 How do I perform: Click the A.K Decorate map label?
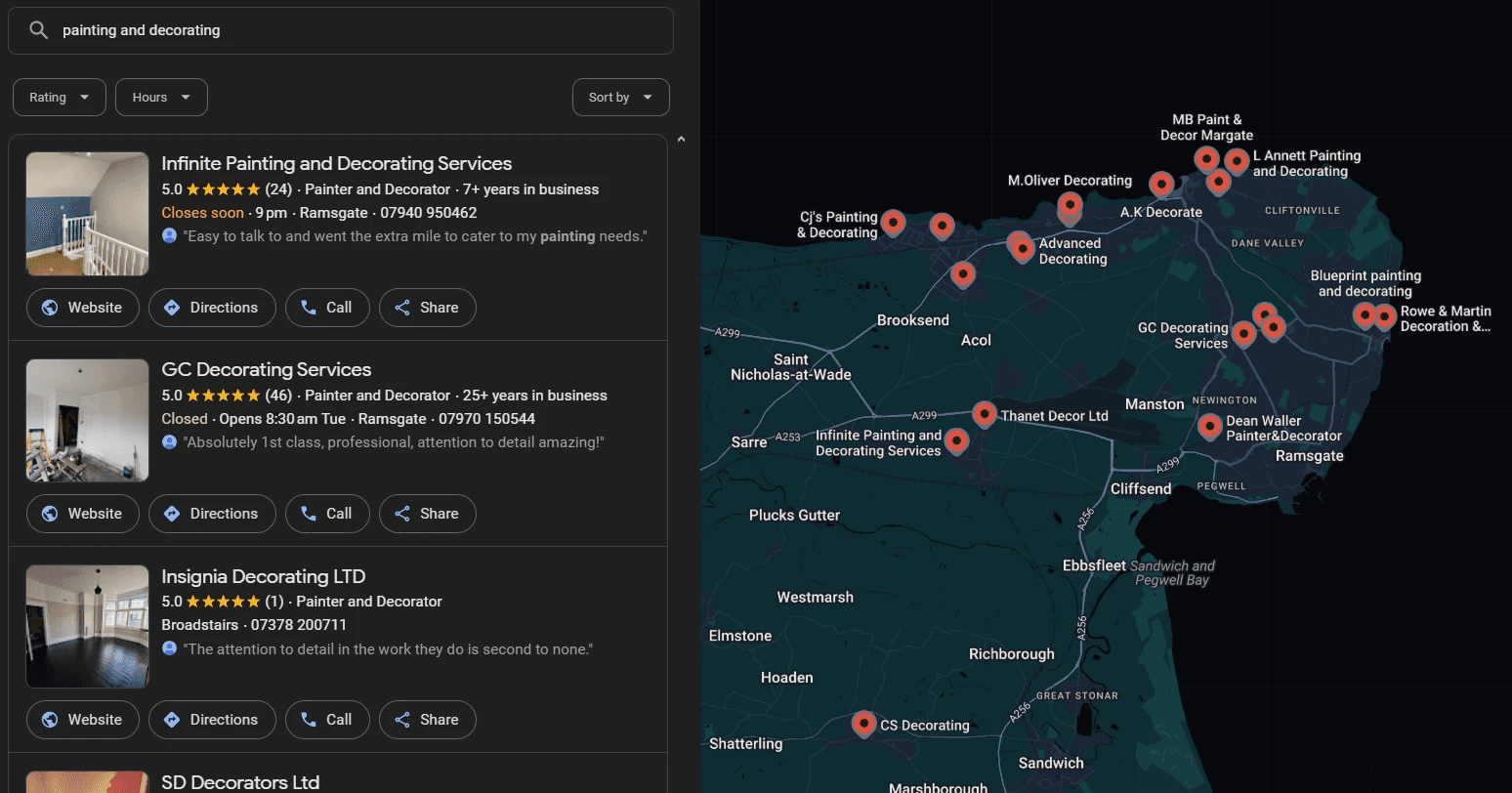tap(1161, 212)
